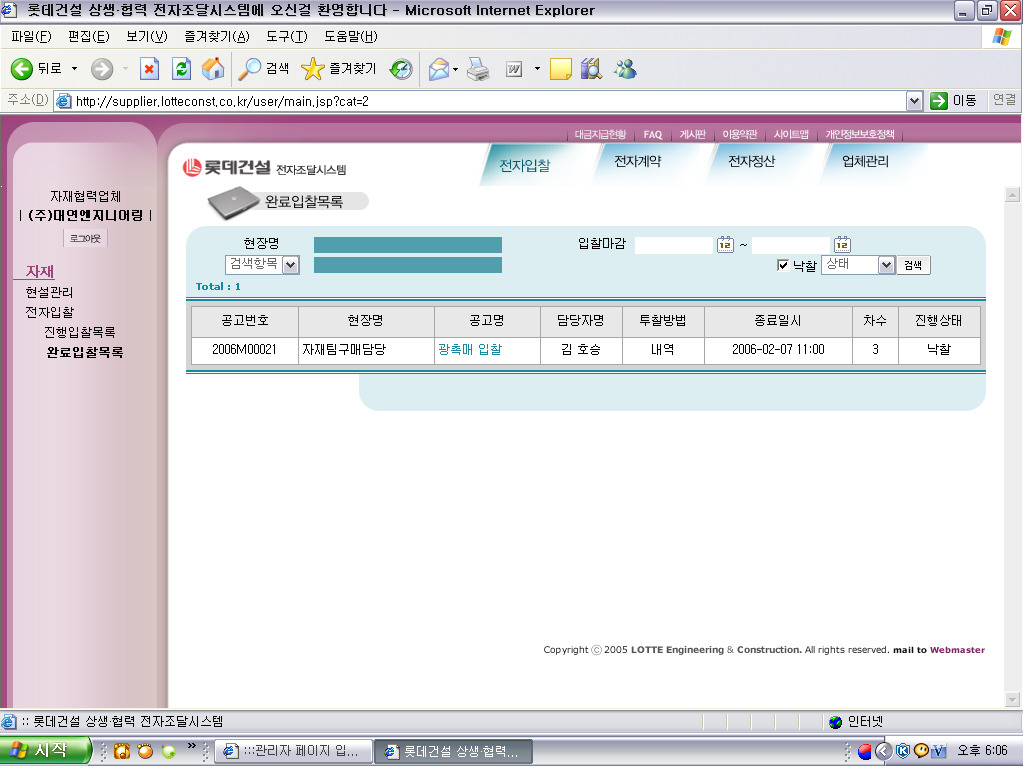Click the Webmaster mail link

pyautogui.click(x=957, y=650)
